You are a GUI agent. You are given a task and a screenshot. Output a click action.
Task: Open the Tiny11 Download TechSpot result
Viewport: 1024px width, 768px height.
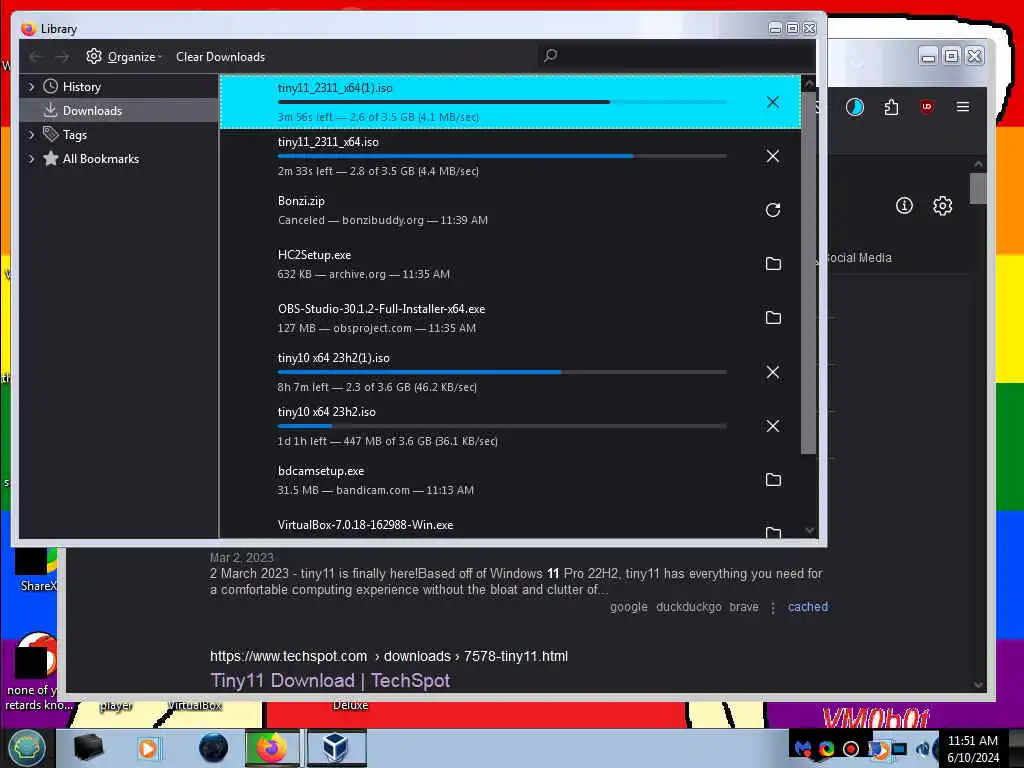tap(330, 680)
